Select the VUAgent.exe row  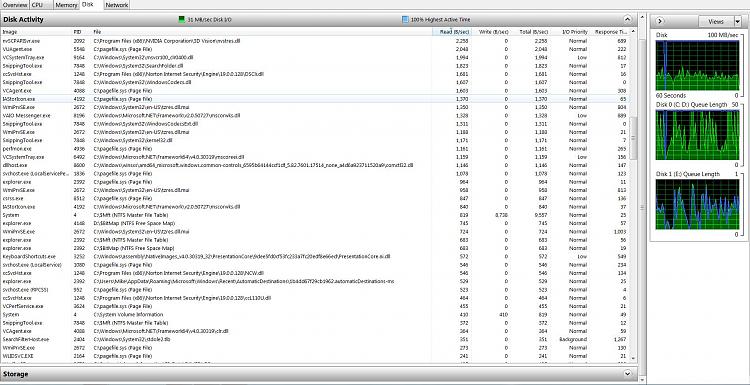click(315, 49)
